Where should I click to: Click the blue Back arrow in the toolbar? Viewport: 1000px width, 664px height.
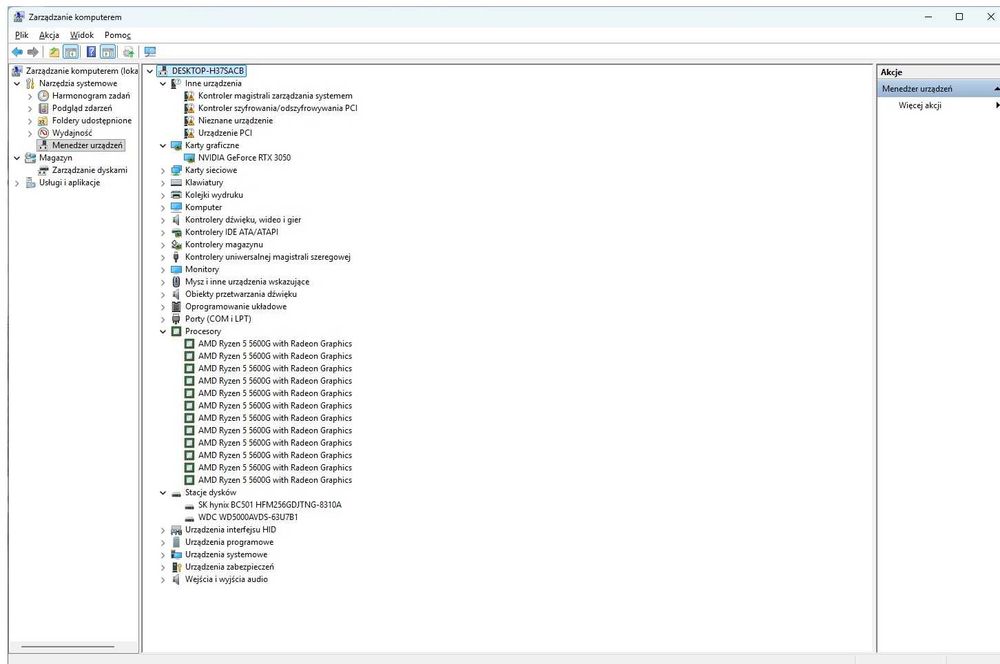[17, 52]
